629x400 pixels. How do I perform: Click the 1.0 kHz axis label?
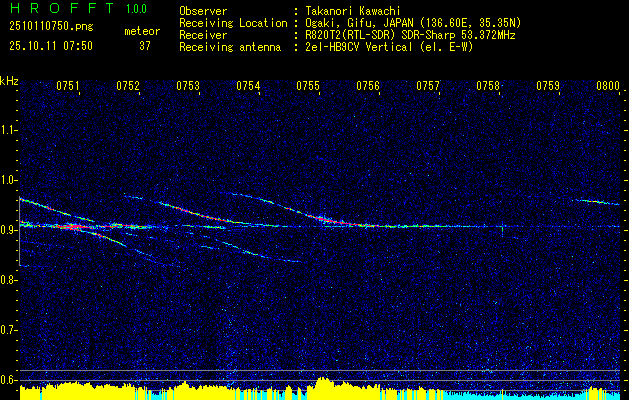(x=9, y=180)
